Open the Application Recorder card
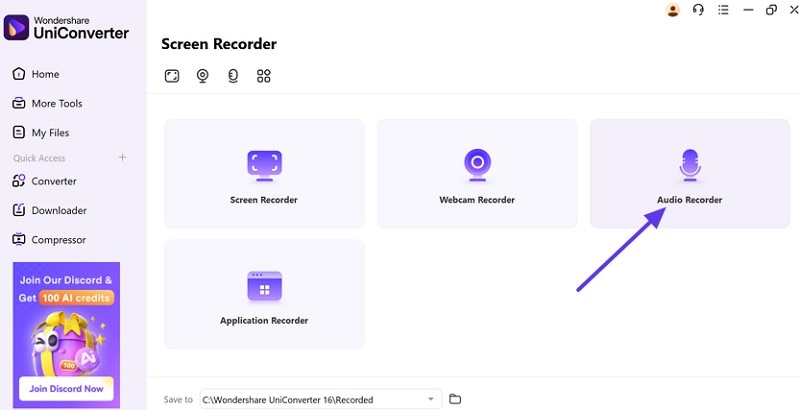This screenshot has height=410, width=800. [264, 294]
